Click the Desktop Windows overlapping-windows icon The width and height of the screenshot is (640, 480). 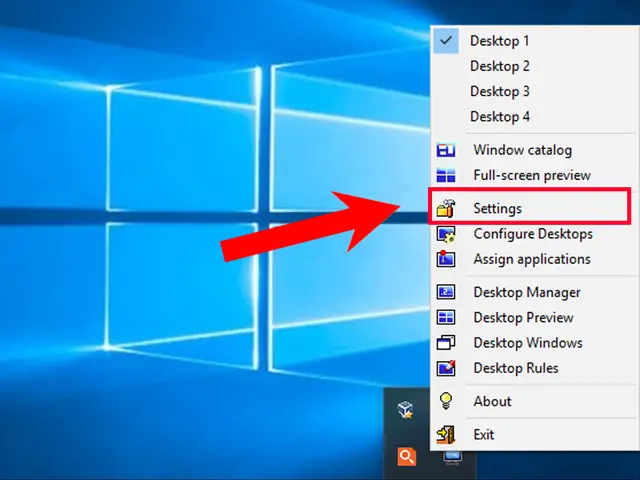click(446, 342)
